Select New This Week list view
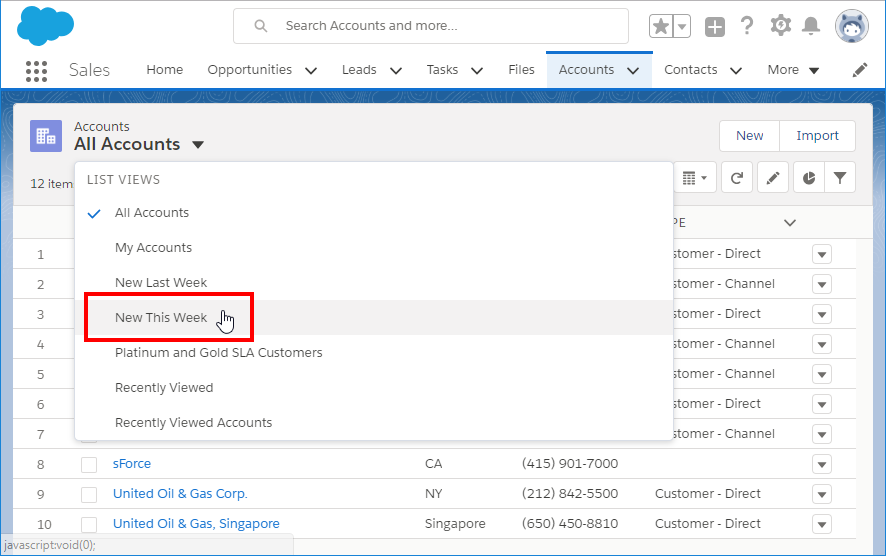The width and height of the screenshot is (886, 556). [x=161, y=317]
